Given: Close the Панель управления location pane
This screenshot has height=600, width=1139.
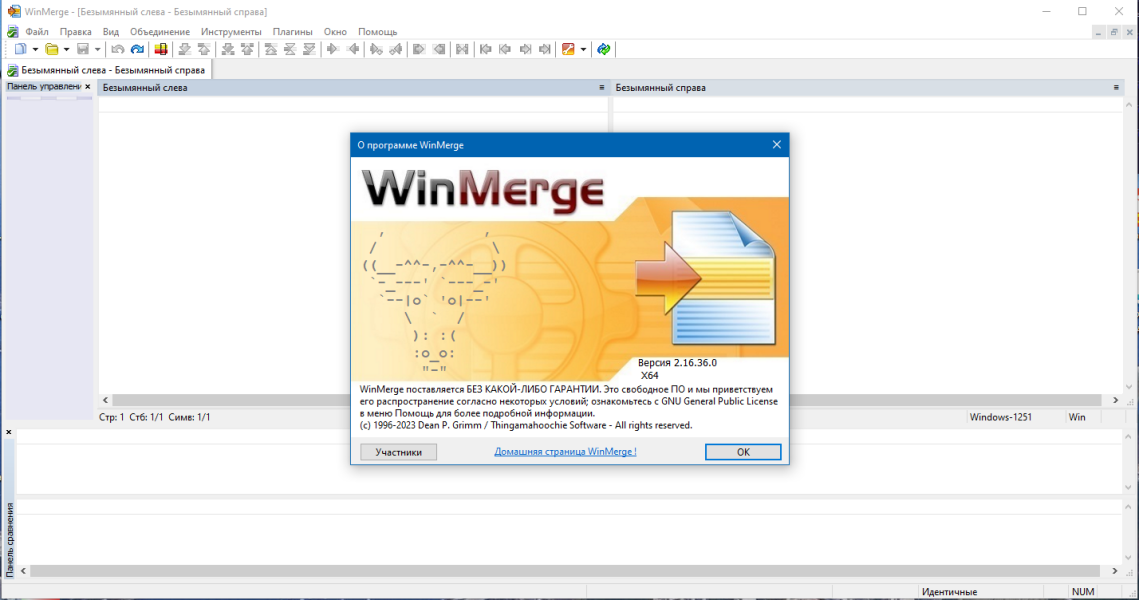Looking at the screenshot, I should (x=88, y=86).
